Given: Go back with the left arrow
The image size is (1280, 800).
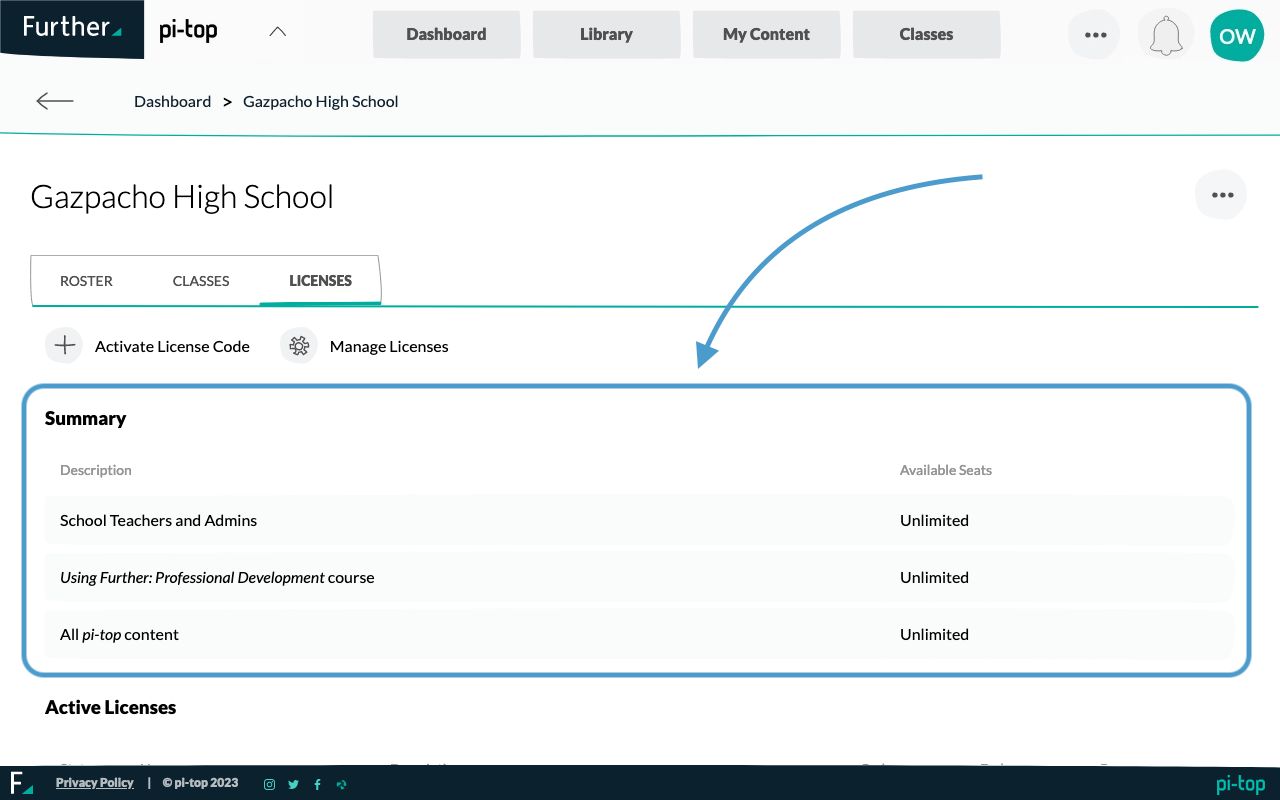Looking at the screenshot, I should coord(55,101).
